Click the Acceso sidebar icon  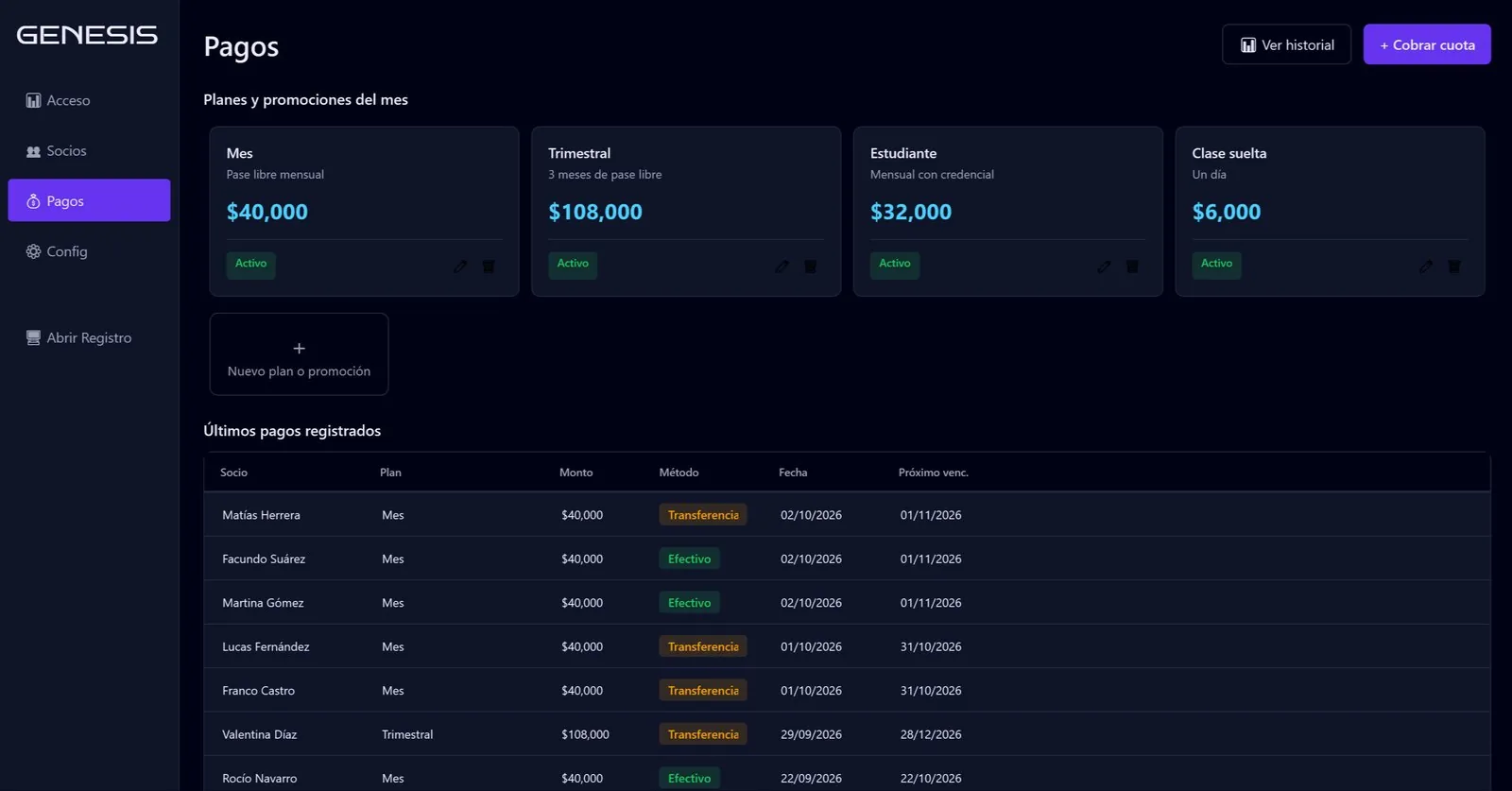click(33, 100)
